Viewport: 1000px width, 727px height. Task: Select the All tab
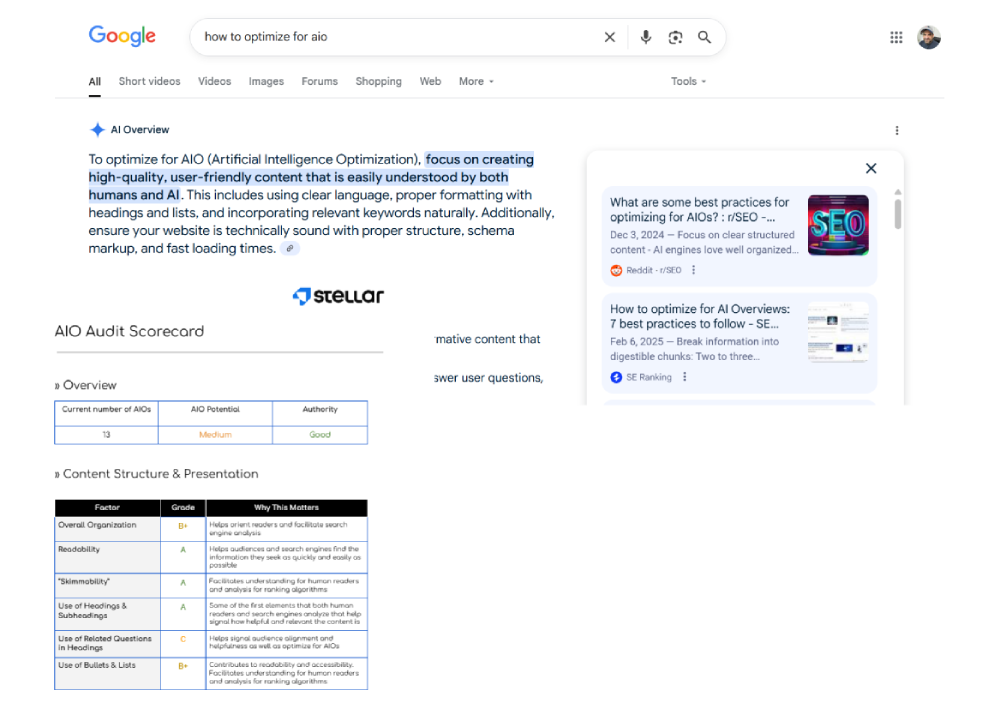(x=94, y=82)
